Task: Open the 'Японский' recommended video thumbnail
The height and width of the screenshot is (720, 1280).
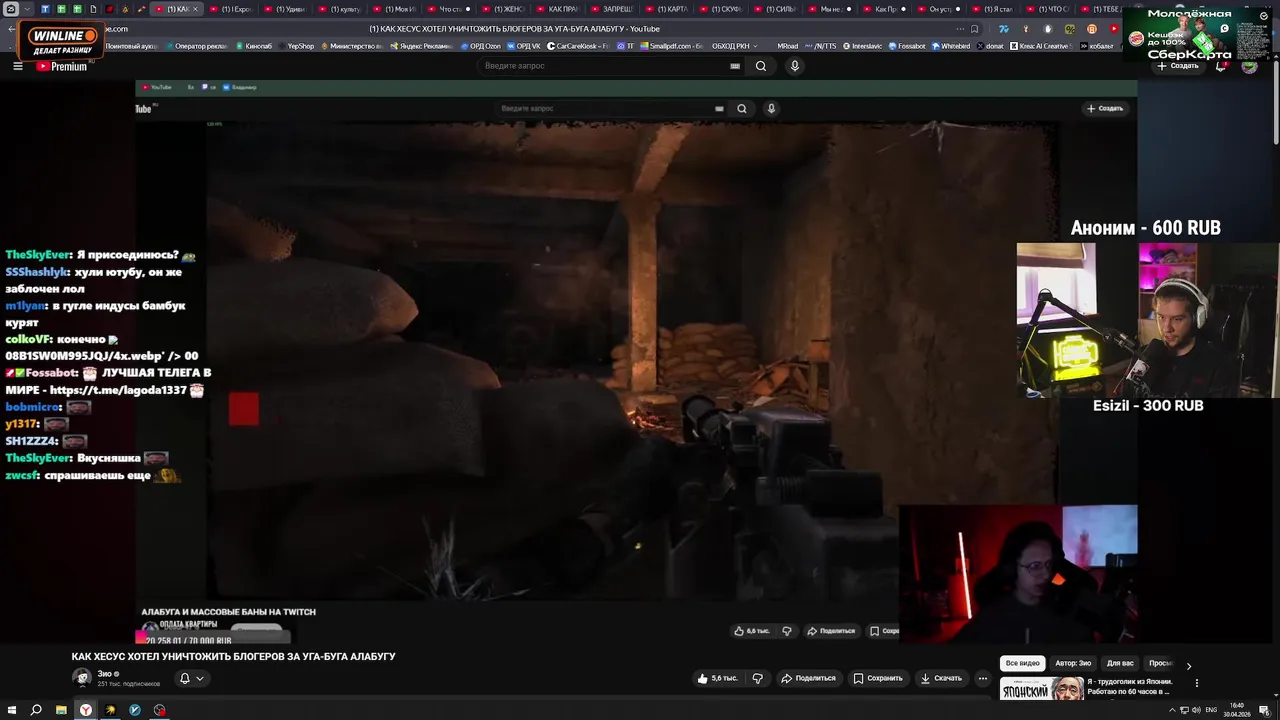Action: [x=1041, y=688]
